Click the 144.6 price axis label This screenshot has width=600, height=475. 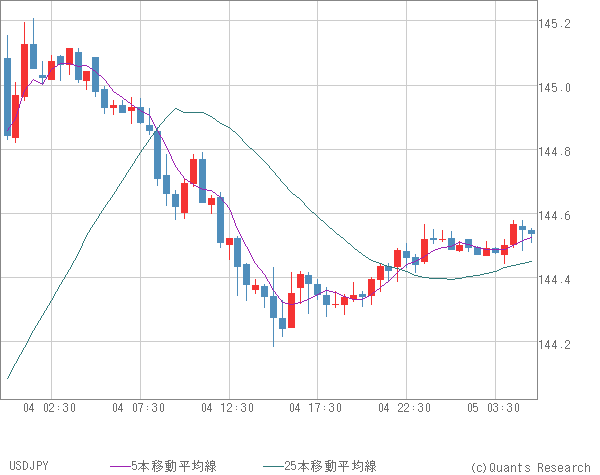click(x=554, y=216)
